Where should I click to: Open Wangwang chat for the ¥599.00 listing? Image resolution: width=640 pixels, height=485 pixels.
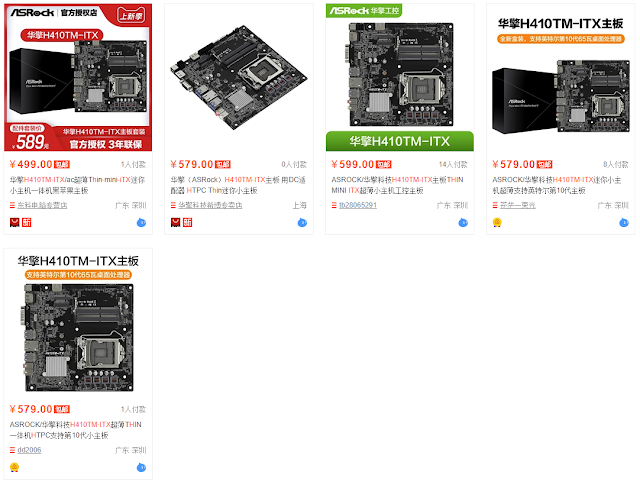(463, 222)
